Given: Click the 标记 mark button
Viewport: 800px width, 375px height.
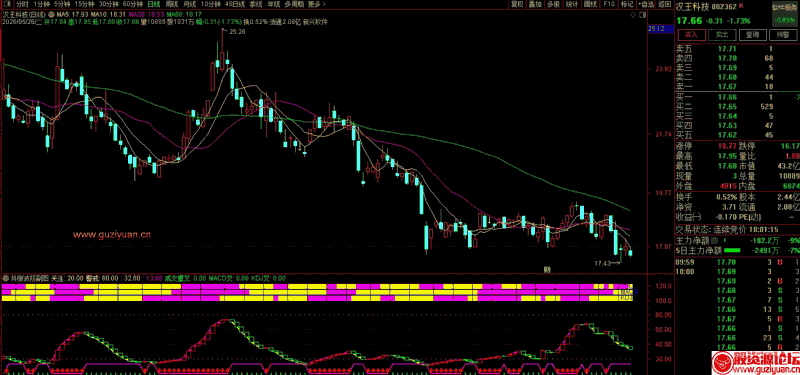Looking at the screenshot, I should [626, 4].
